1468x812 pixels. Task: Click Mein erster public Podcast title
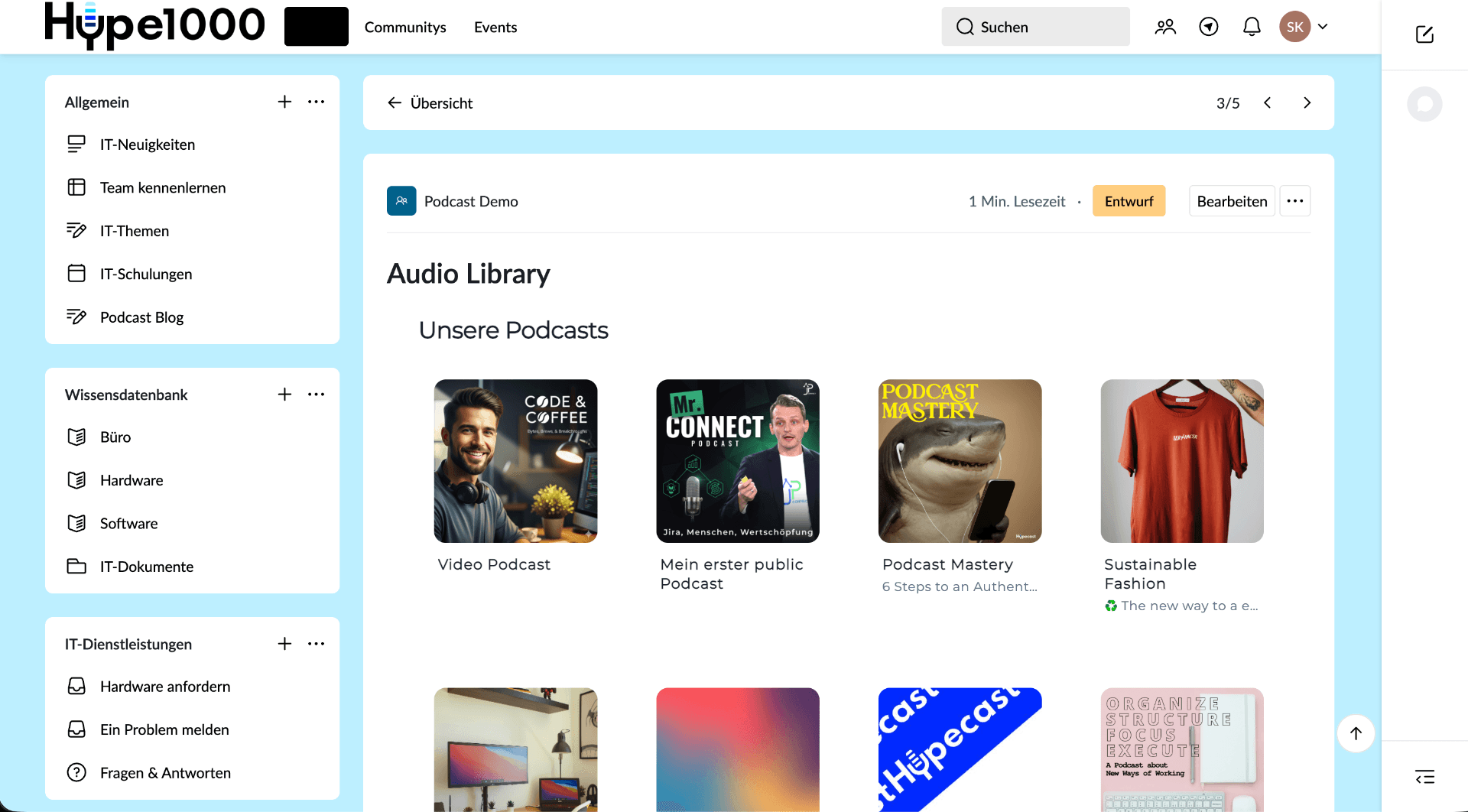(x=732, y=573)
